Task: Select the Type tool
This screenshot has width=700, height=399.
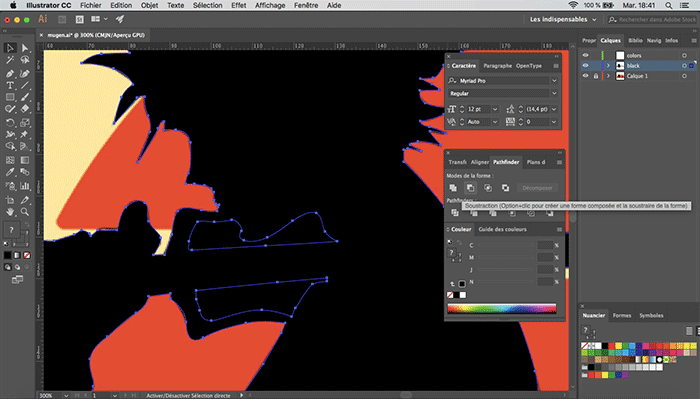Action: point(10,85)
